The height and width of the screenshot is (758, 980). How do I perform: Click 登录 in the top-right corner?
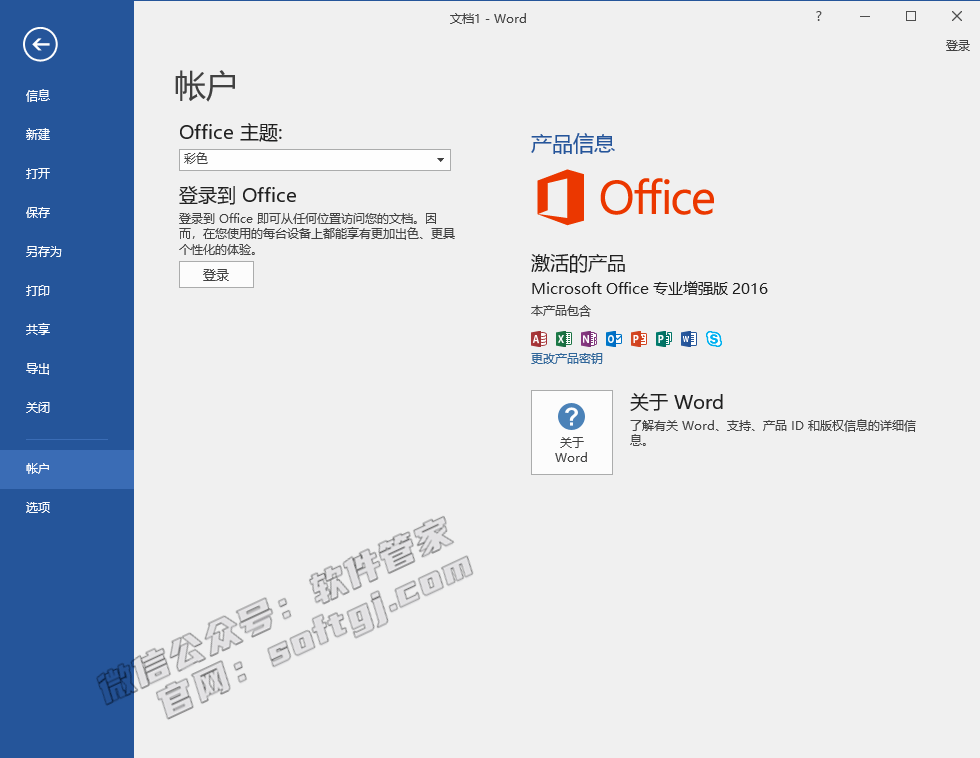click(x=957, y=45)
